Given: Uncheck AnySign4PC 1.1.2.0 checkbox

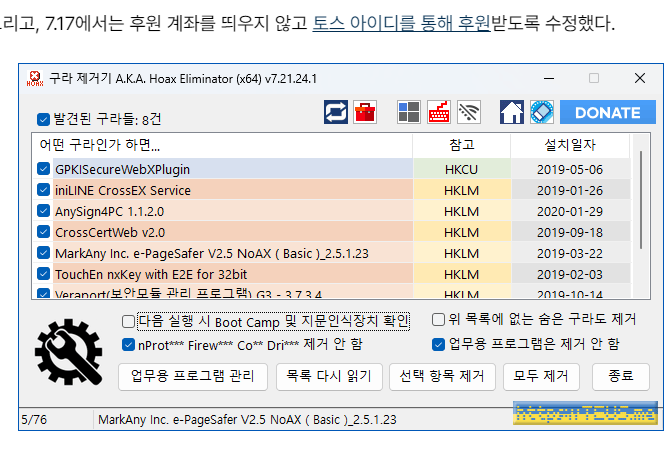Looking at the screenshot, I should click(x=43, y=210).
